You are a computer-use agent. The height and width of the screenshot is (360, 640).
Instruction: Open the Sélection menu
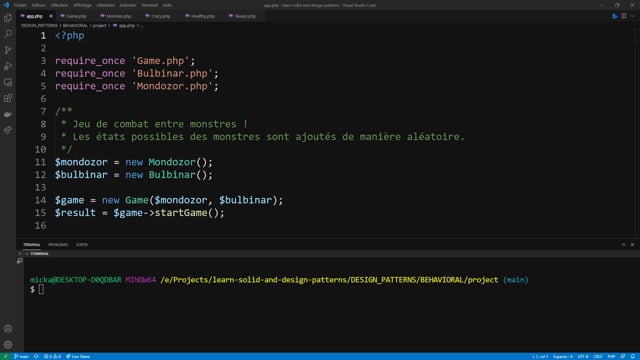(x=59, y=5)
